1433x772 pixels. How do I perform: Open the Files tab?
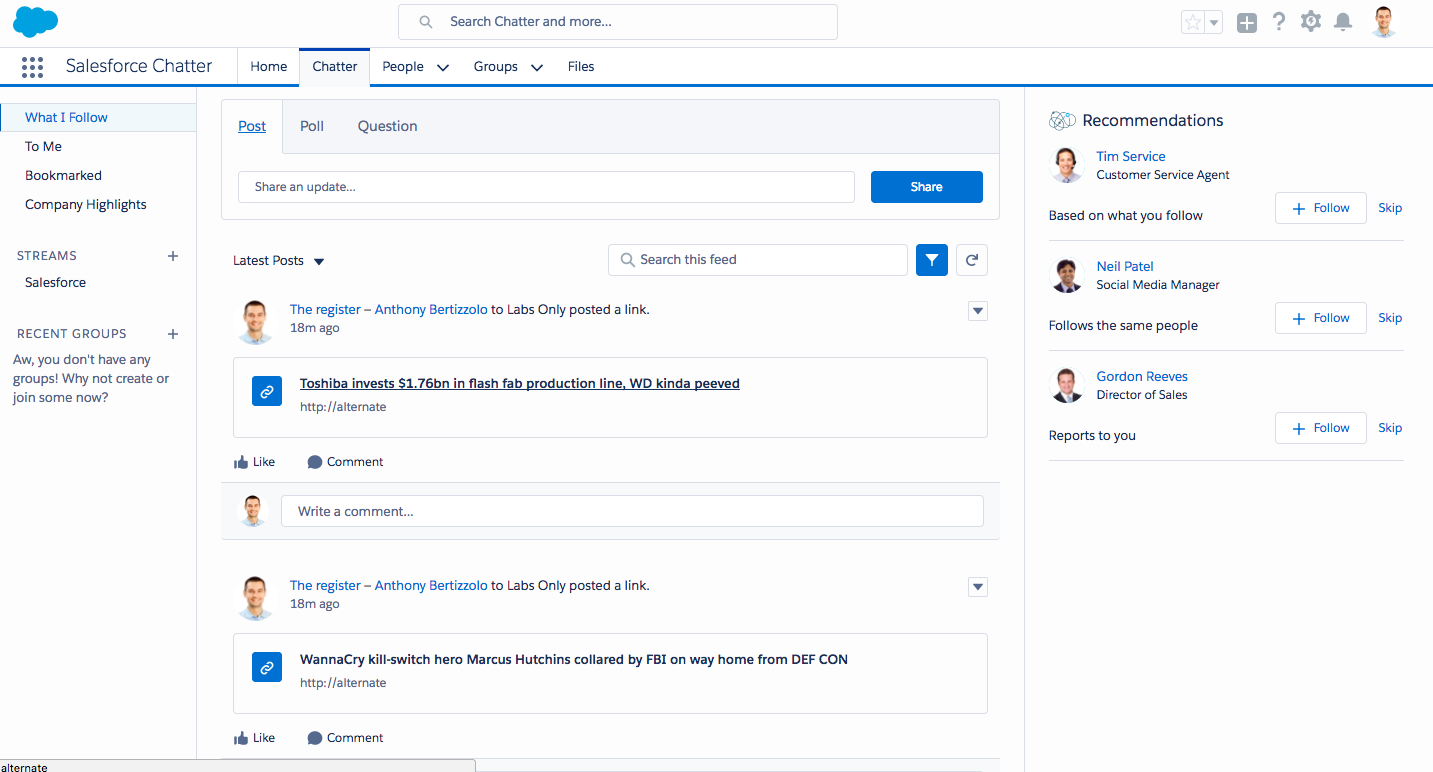click(x=580, y=67)
